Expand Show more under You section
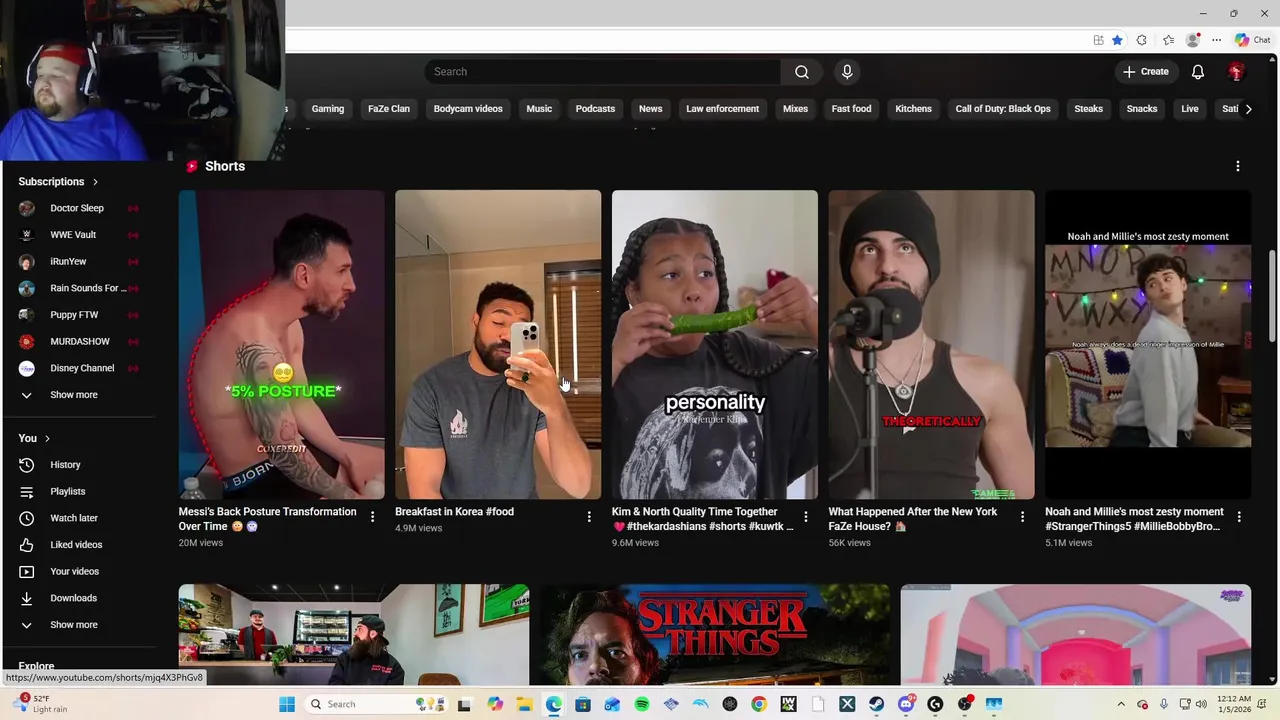Viewport: 1280px width, 720px height. (78, 625)
